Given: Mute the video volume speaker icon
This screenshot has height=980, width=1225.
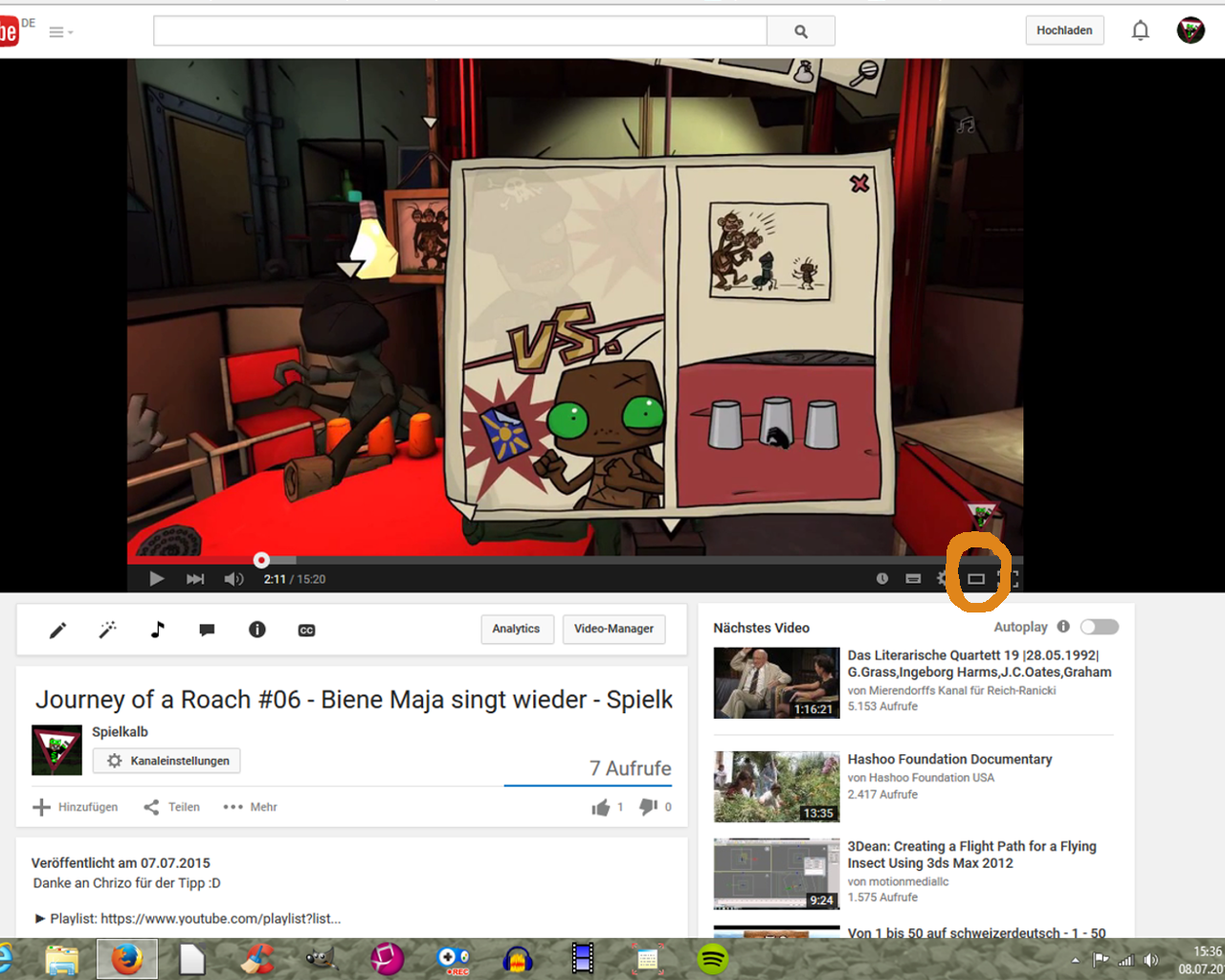Looking at the screenshot, I should (x=234, y=579).
